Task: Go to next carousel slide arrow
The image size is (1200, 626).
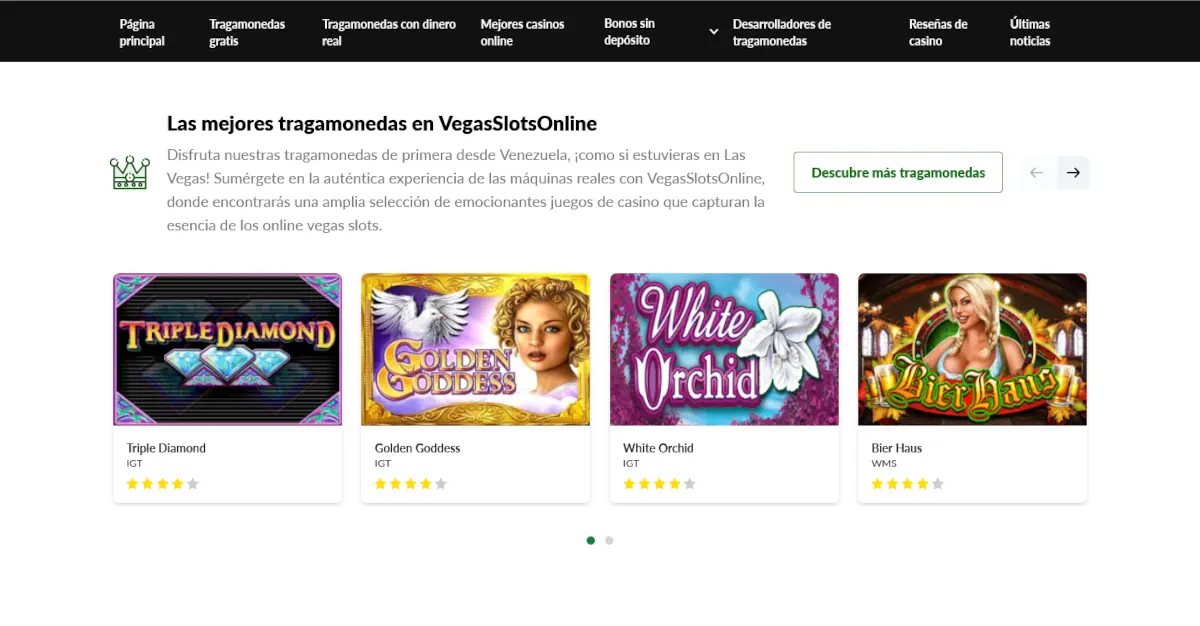Action: [x=1073, y=173]
